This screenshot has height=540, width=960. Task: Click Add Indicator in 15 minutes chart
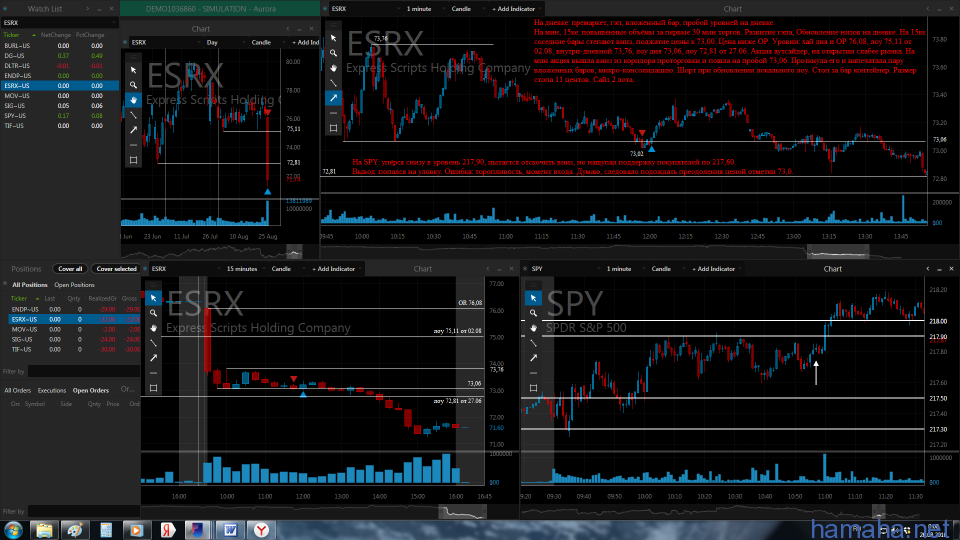[334, 269]
